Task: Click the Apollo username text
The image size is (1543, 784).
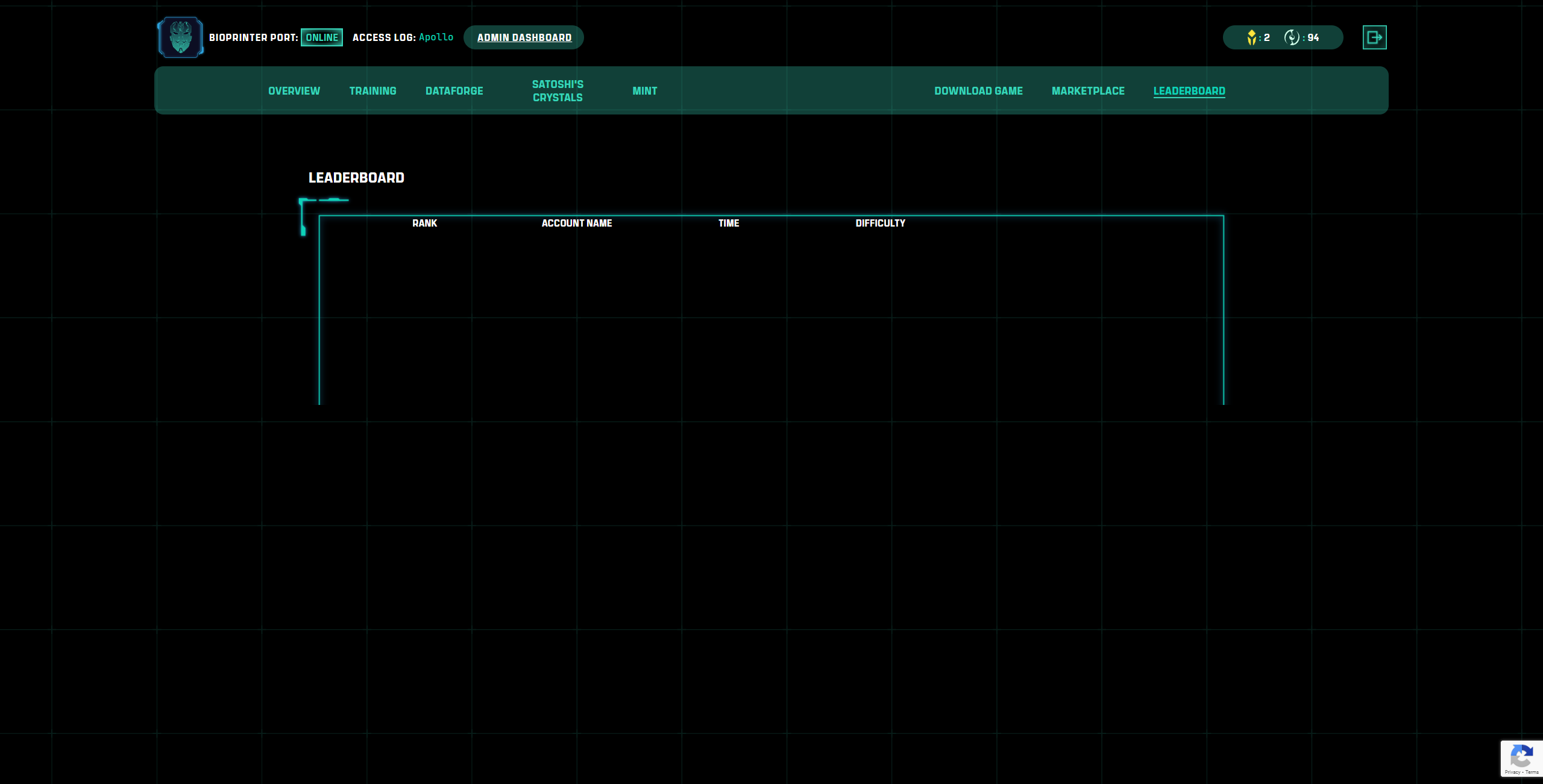Action: [x=436, y=37]
